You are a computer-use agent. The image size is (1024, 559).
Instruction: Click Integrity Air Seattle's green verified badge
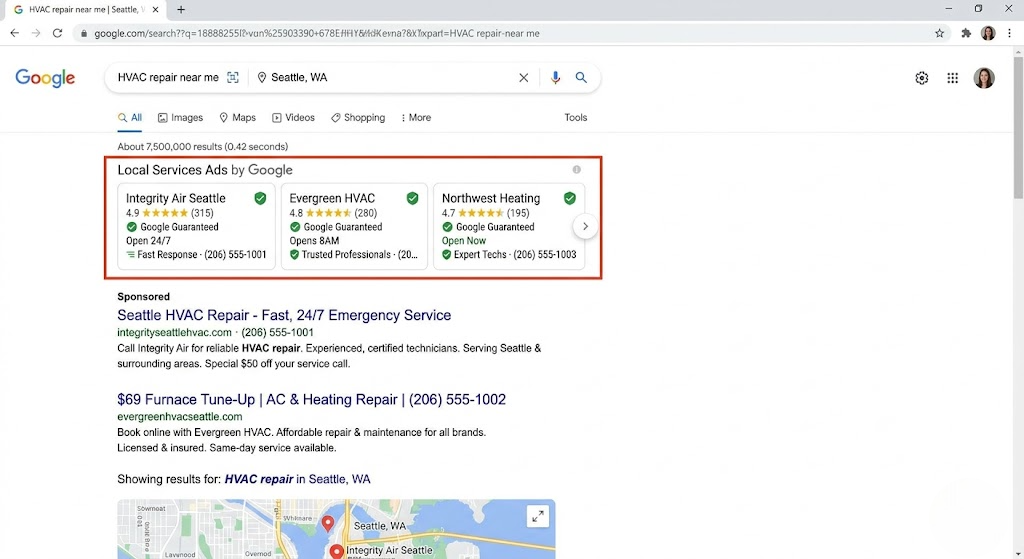coord(261,199)
